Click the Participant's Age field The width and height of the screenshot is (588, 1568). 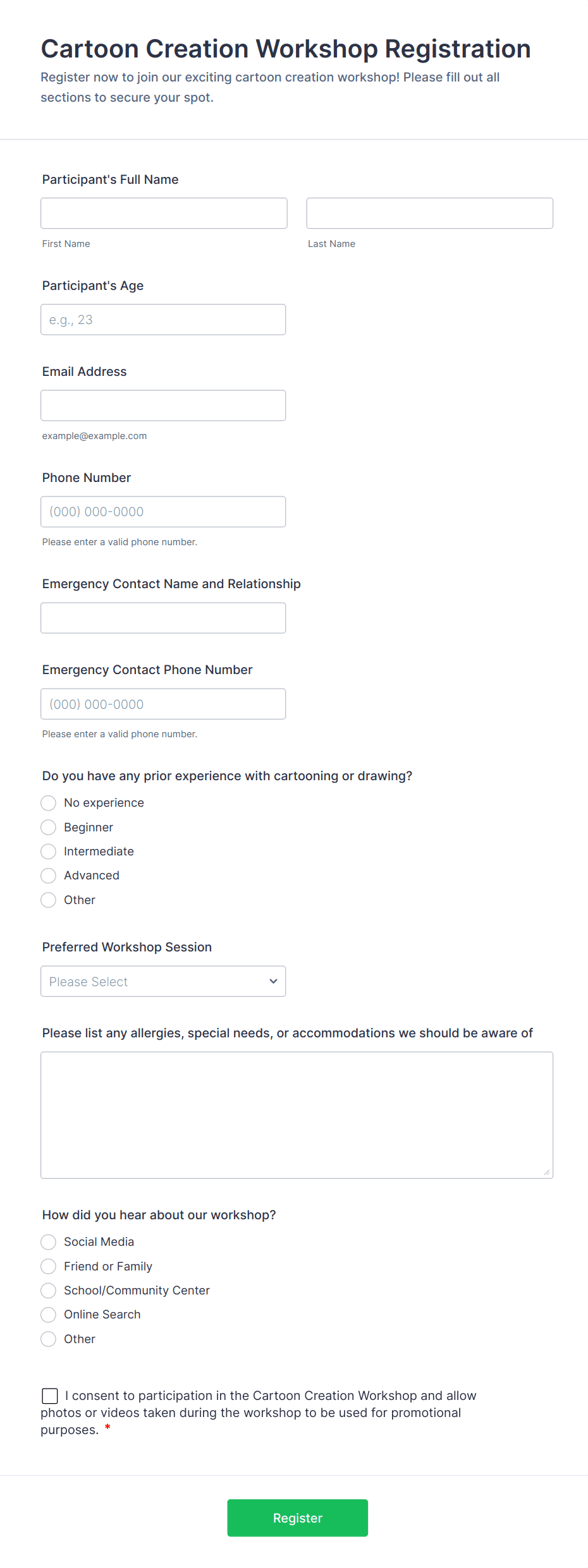pos(162,319)
